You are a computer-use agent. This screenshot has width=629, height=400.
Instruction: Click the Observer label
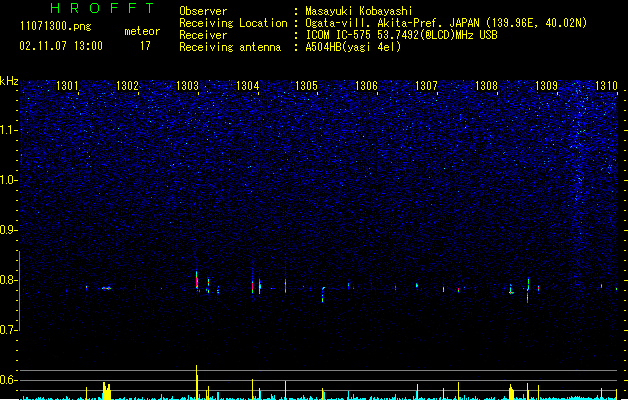pyautogui.click(x=203, y=11)
